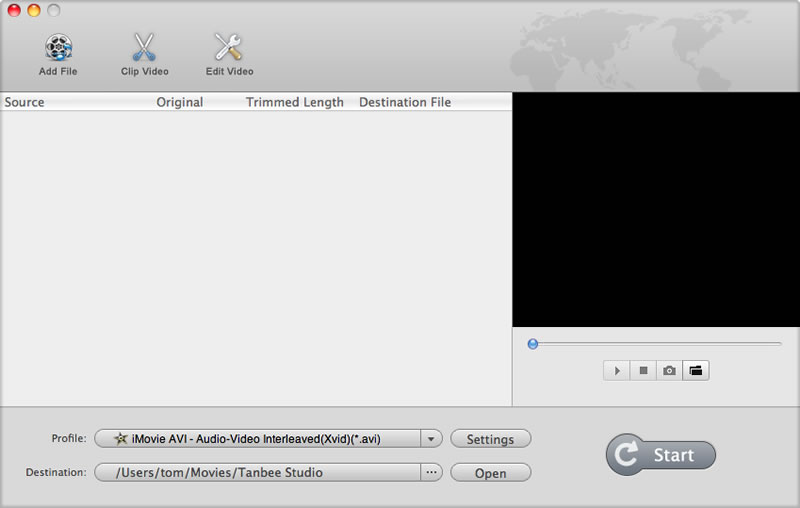Play the preview video
This screenshot has height=508, width=800.
[x=617, y=371]
